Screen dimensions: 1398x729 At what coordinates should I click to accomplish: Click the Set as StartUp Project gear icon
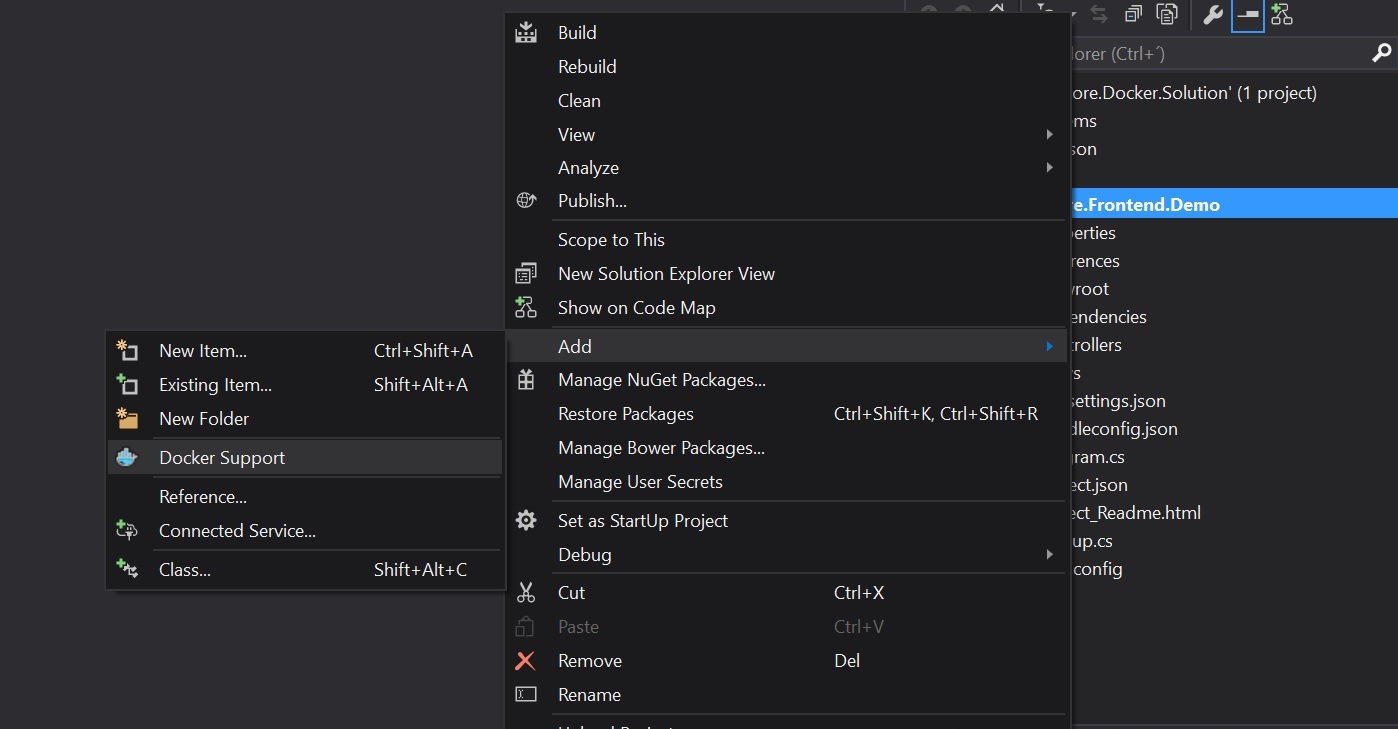(526, 521)
